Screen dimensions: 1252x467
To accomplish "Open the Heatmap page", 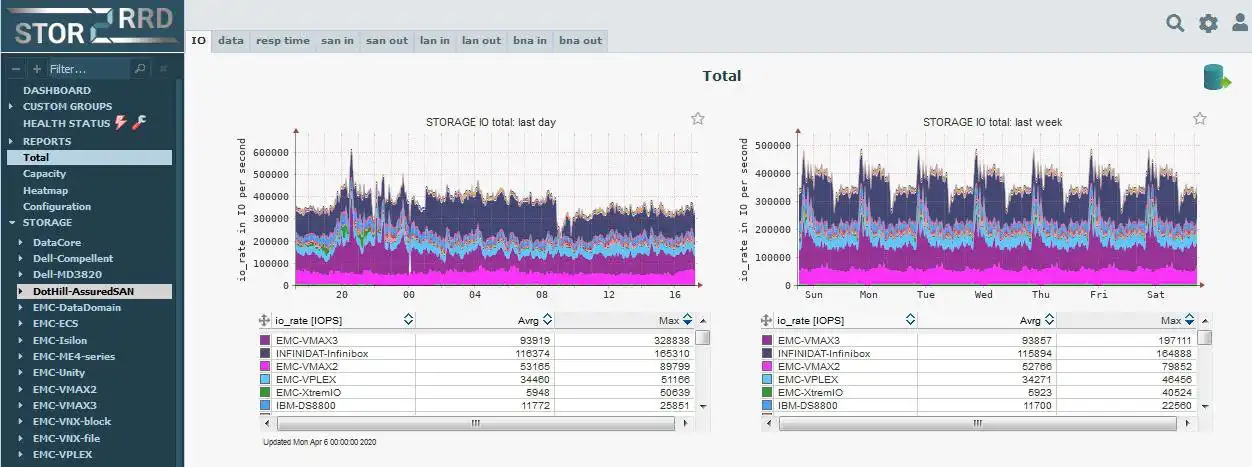I will (x=46, y=190).
